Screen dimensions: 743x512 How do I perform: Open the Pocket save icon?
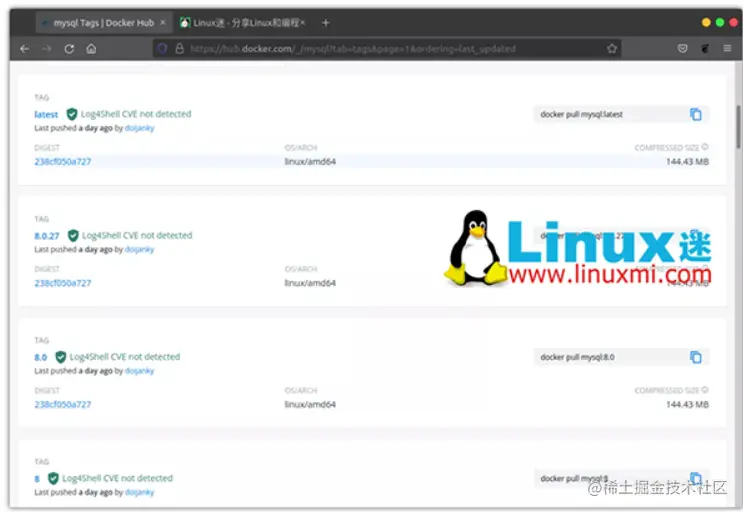pos(682,48)
